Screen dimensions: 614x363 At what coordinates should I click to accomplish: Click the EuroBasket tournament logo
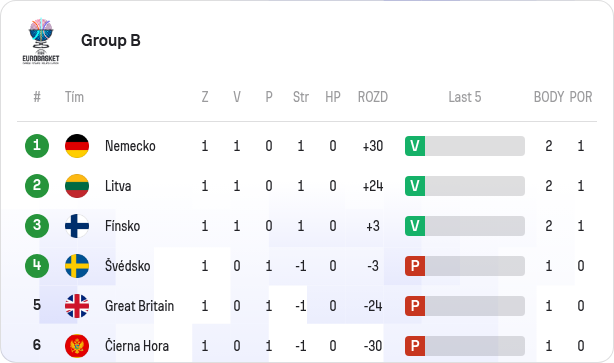click(41, 41)
